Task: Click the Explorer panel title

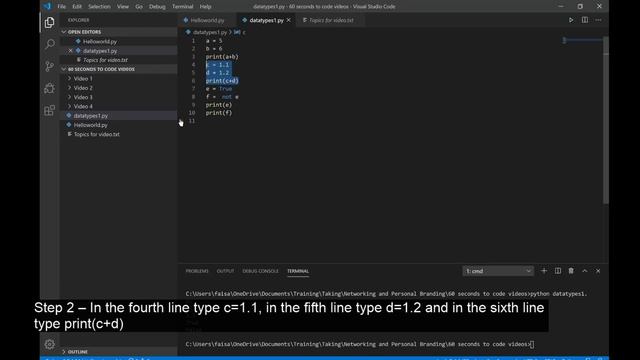Action: [x=78, y=20]
